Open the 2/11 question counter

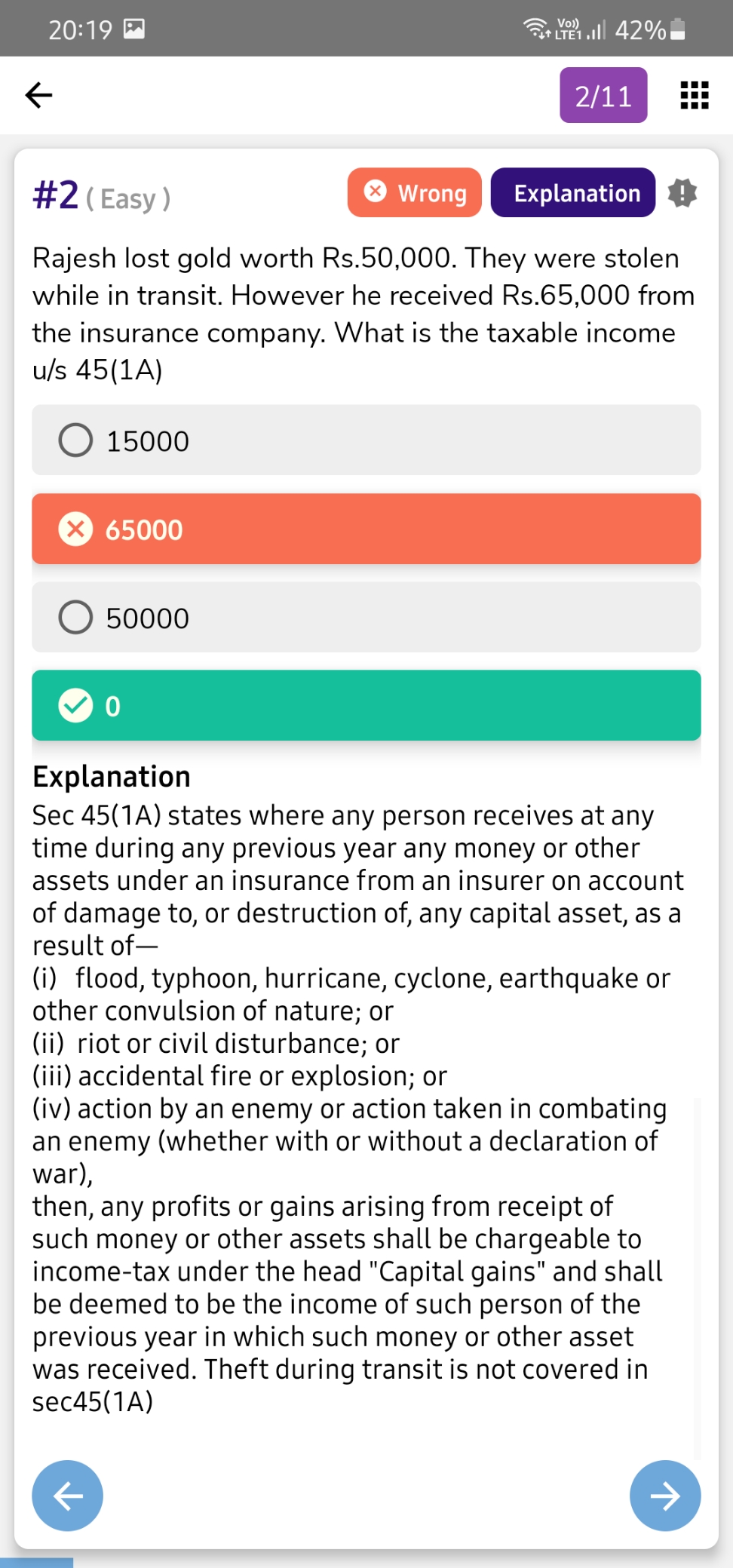point(603,96)
